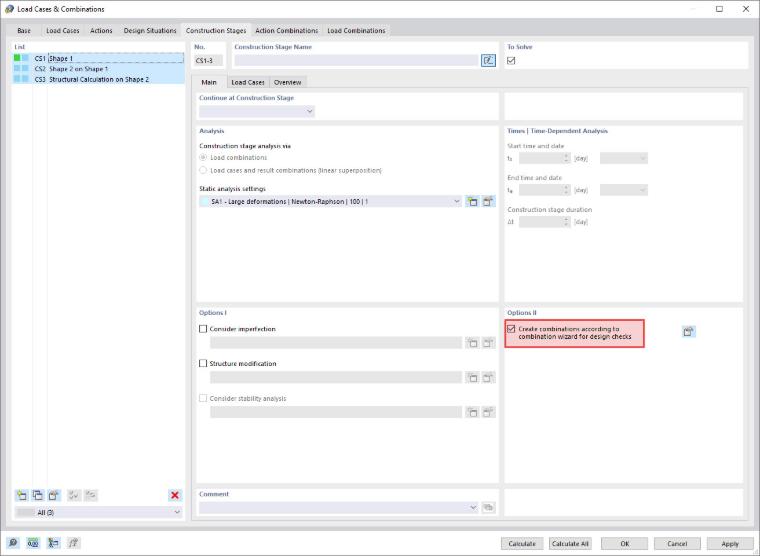Click edit structure modification icon

click(x=488, y=378)
